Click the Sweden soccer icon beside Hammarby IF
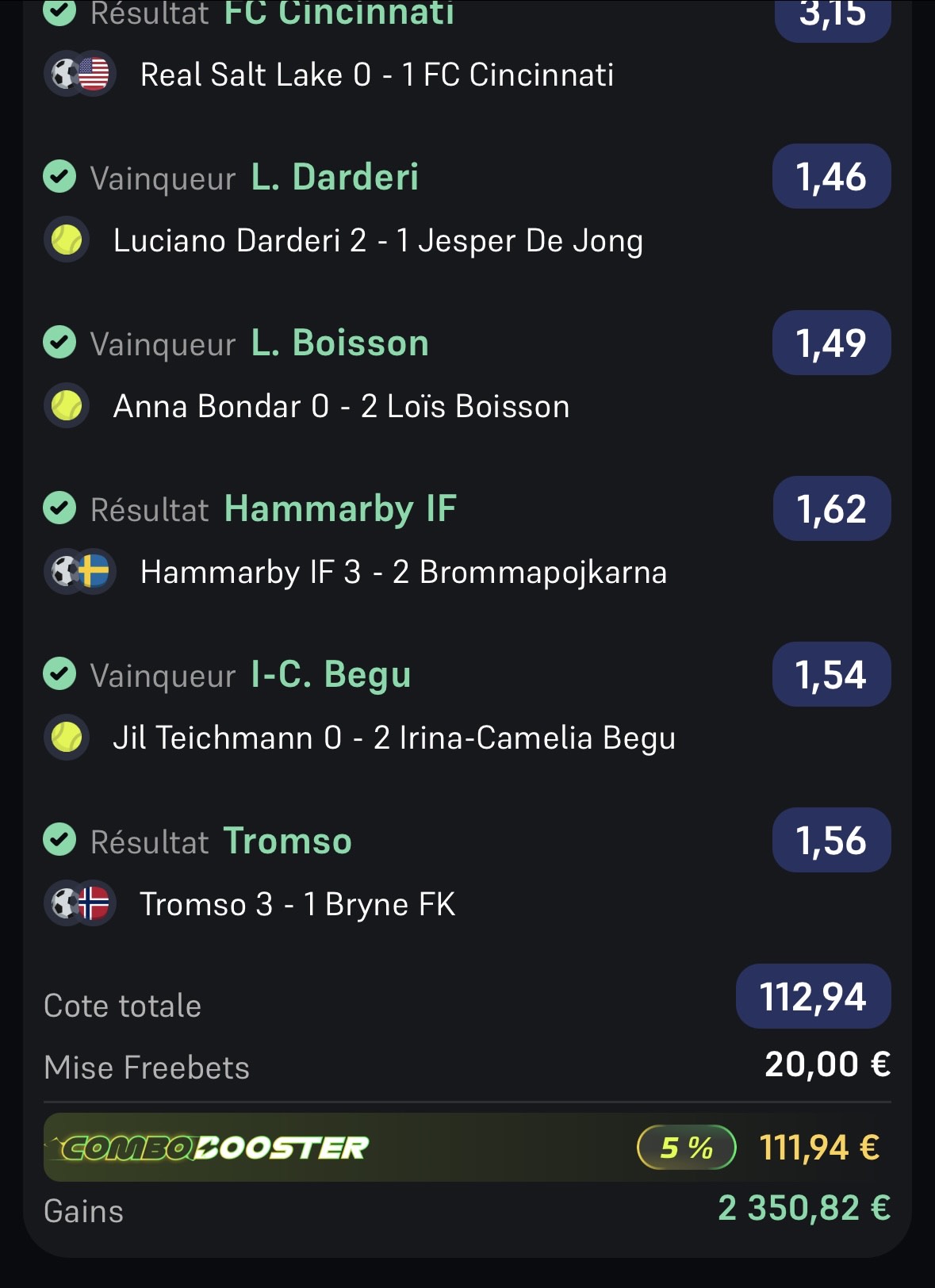This screenshot has height=1288, width=935. [x=80, y=572]
